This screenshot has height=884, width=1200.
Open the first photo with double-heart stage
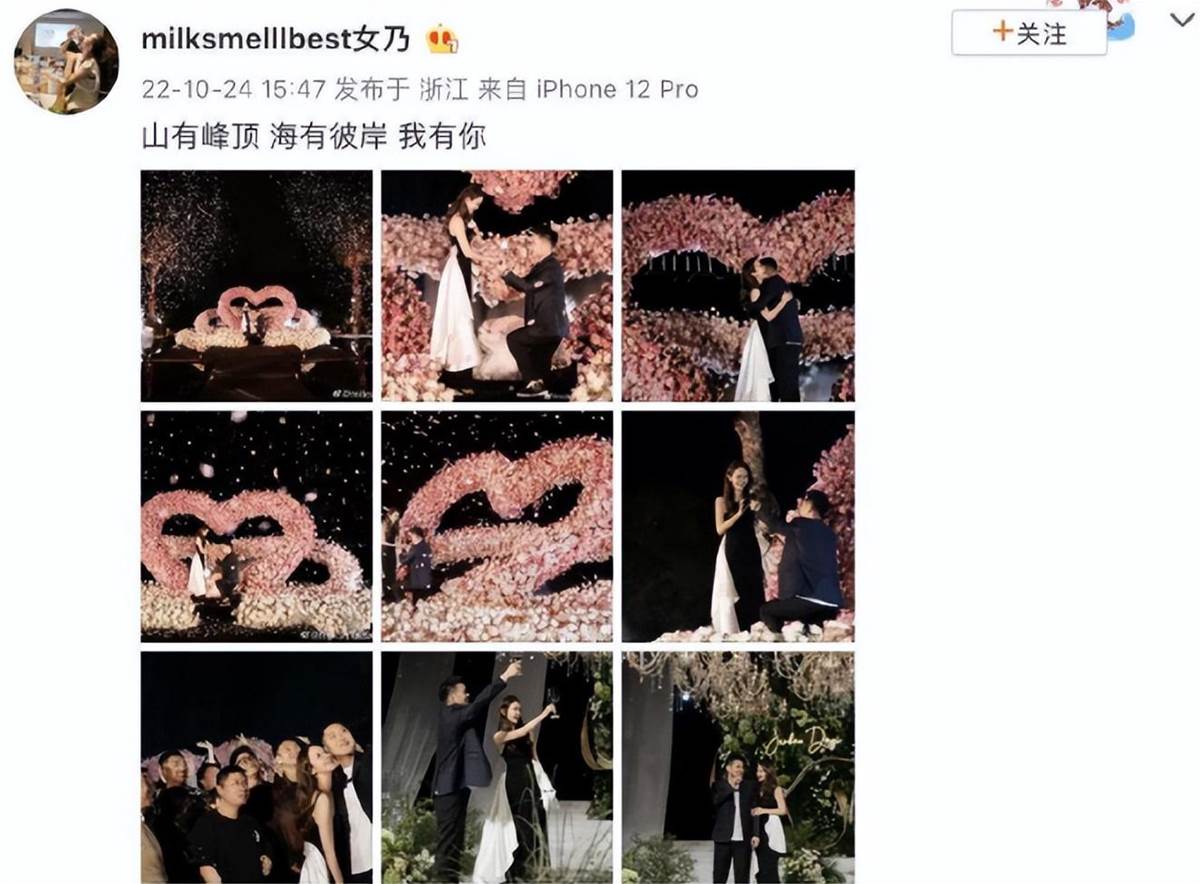click(x=257, y=286)
